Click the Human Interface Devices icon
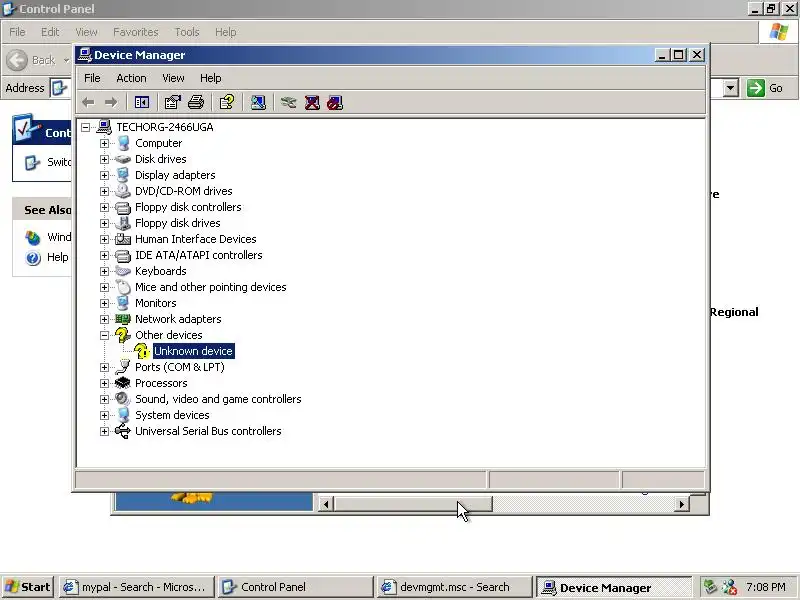Viewport: 800px width, 600px height. tap(122, 239)
